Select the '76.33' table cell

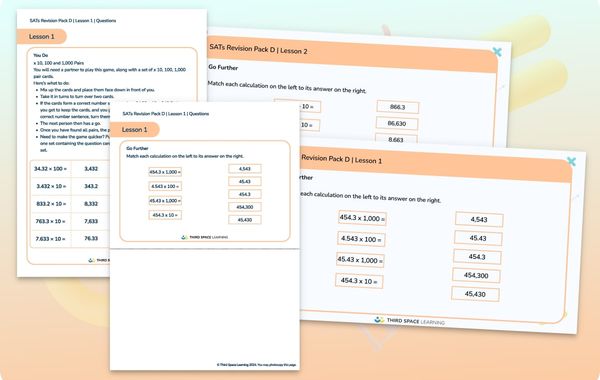(x=91, y=239)
